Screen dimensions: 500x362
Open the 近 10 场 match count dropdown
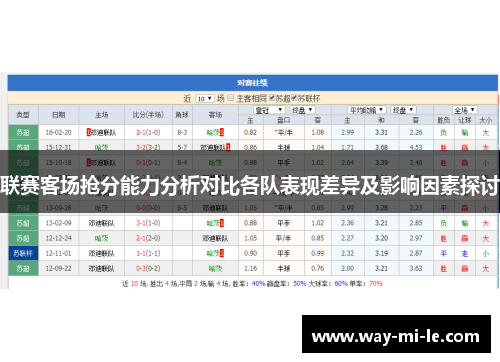[204, 99]
